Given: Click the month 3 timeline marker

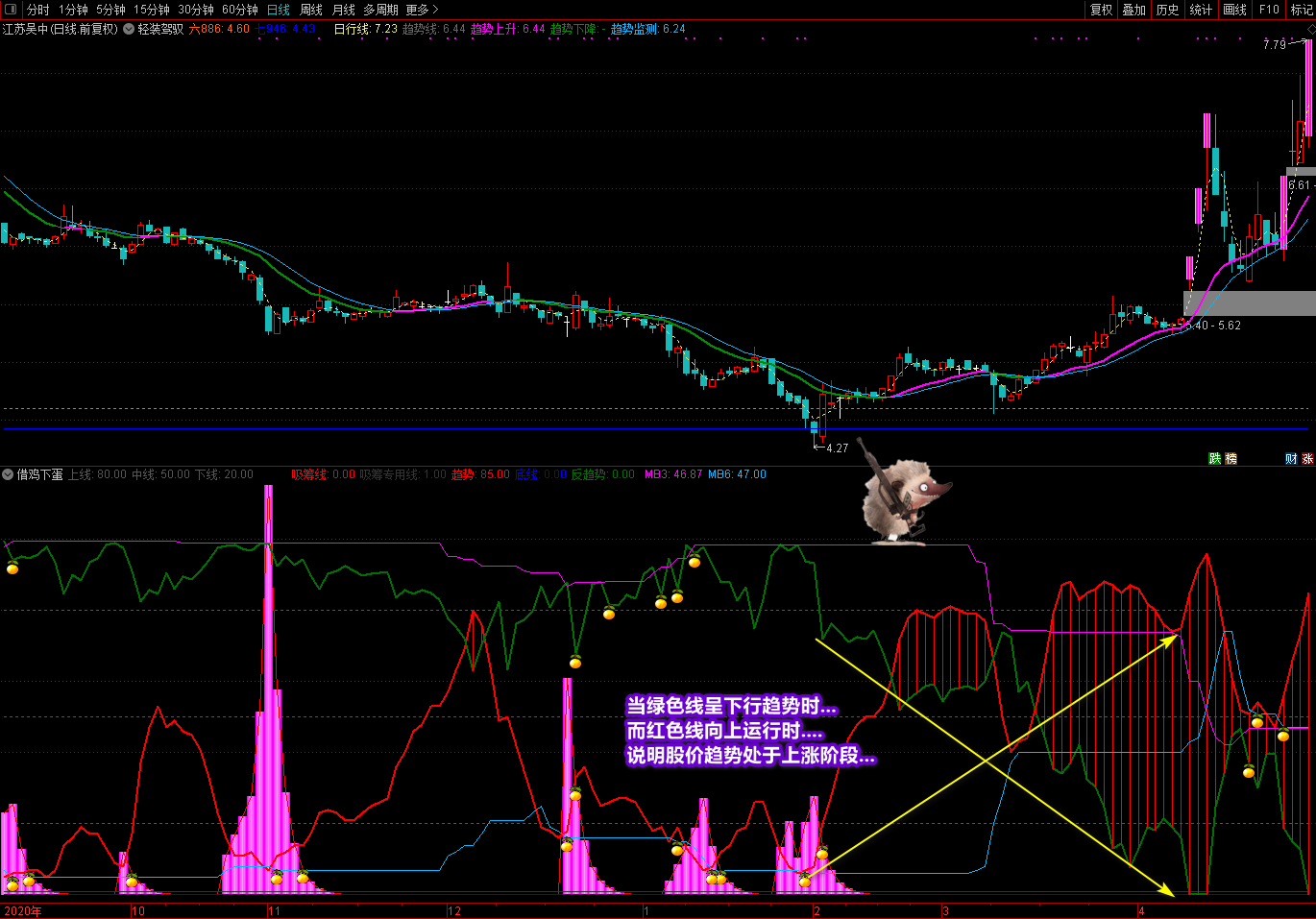Looking at the screenshot, I should click(x=945, y=911).
